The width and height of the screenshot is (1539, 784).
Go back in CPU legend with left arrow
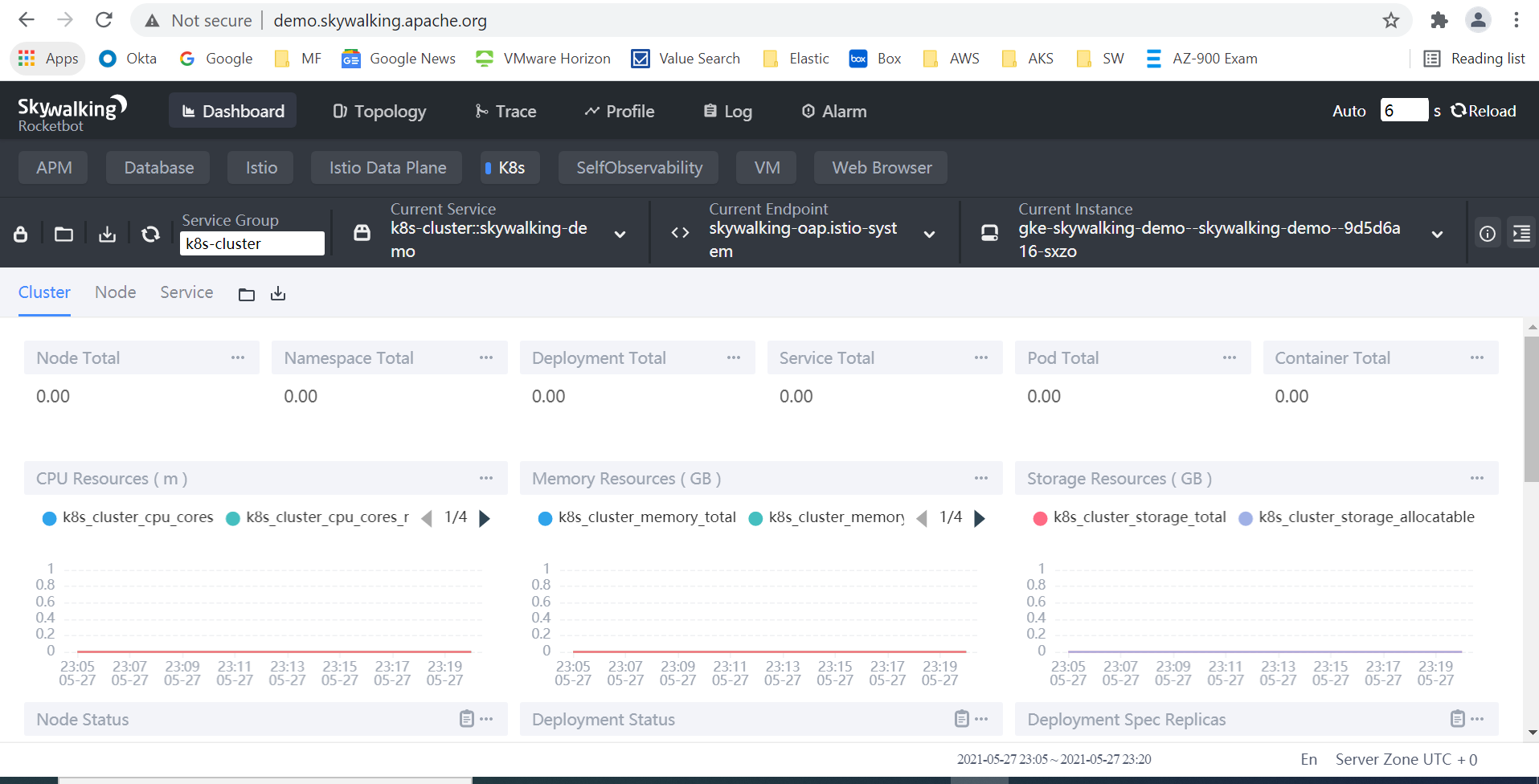(426, 518)
